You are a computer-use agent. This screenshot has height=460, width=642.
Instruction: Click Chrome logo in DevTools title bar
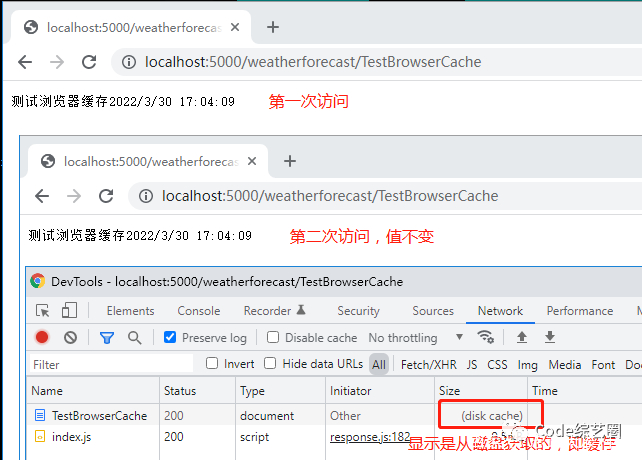point(37,281)
